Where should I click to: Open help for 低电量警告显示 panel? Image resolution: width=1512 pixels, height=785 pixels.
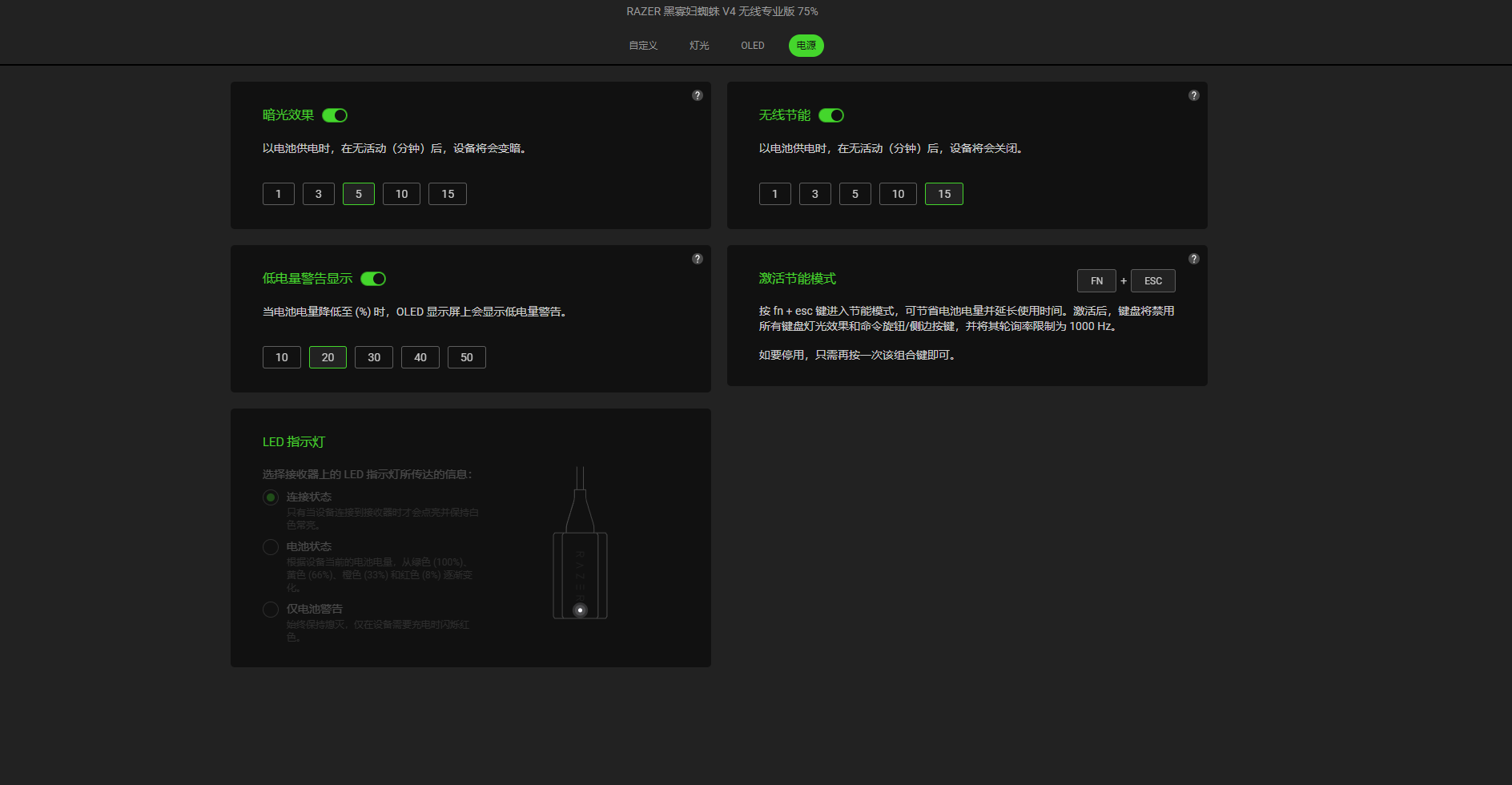pyautogui.click(x=698, y=259)
